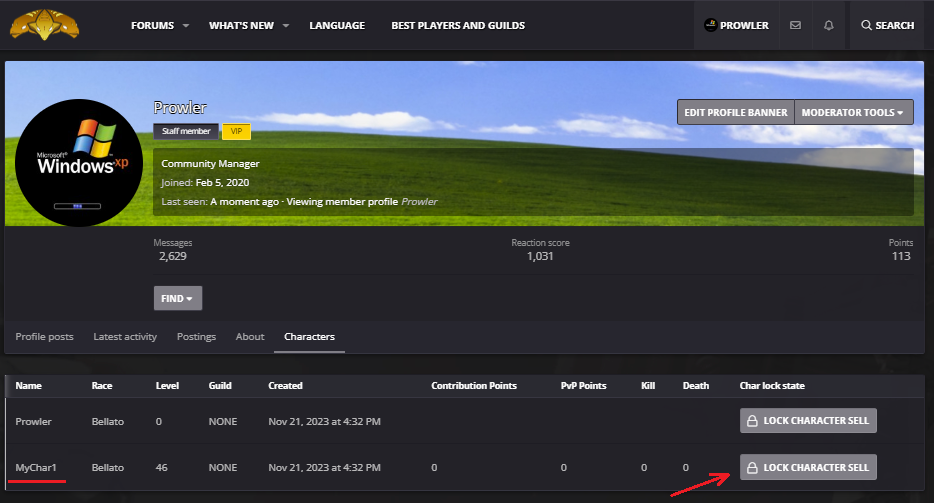Click the Kill column header
The image size is (934, 503).
coord(648,386)
